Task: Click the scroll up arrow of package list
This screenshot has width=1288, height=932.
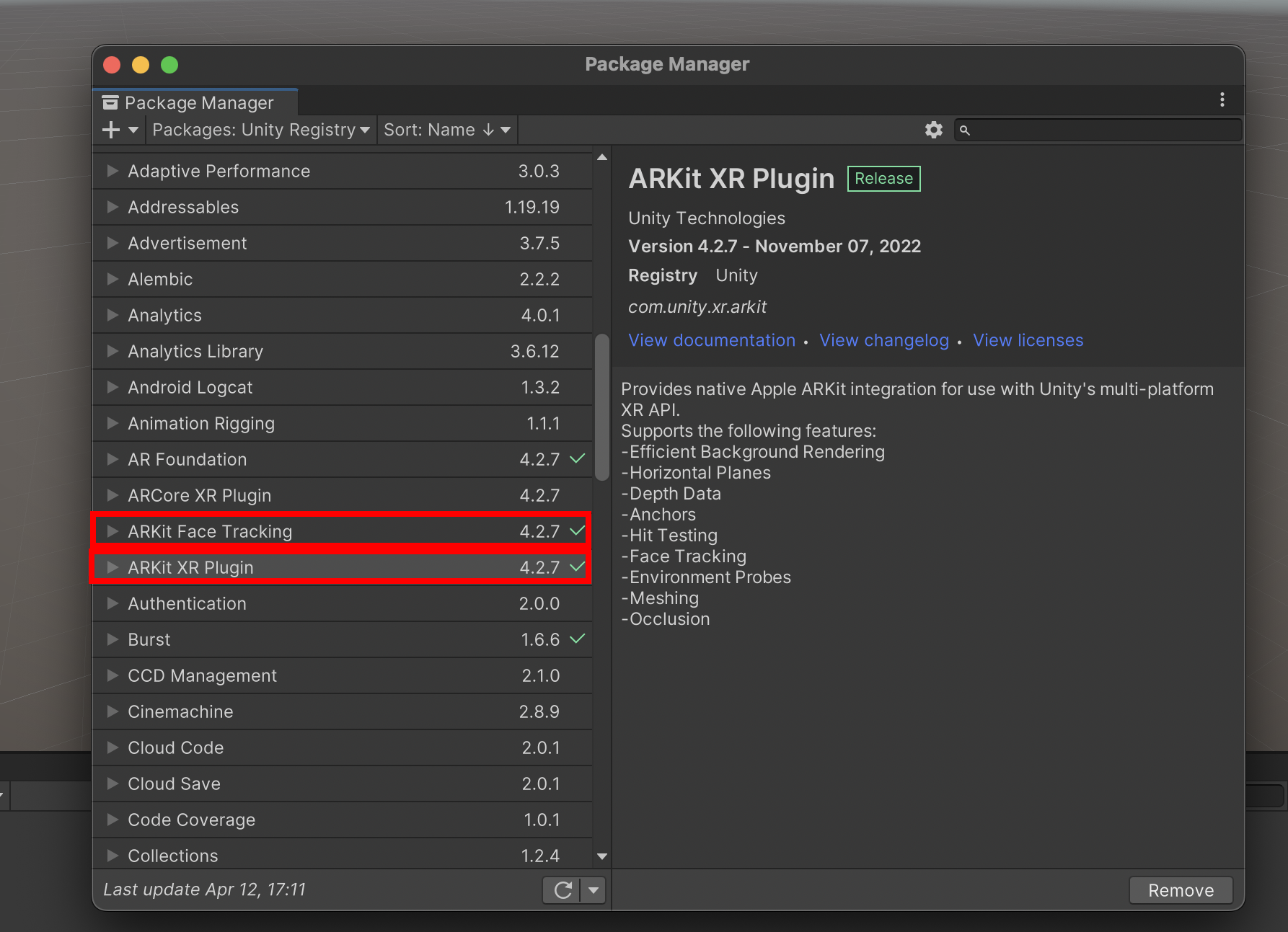Action: 602,157
